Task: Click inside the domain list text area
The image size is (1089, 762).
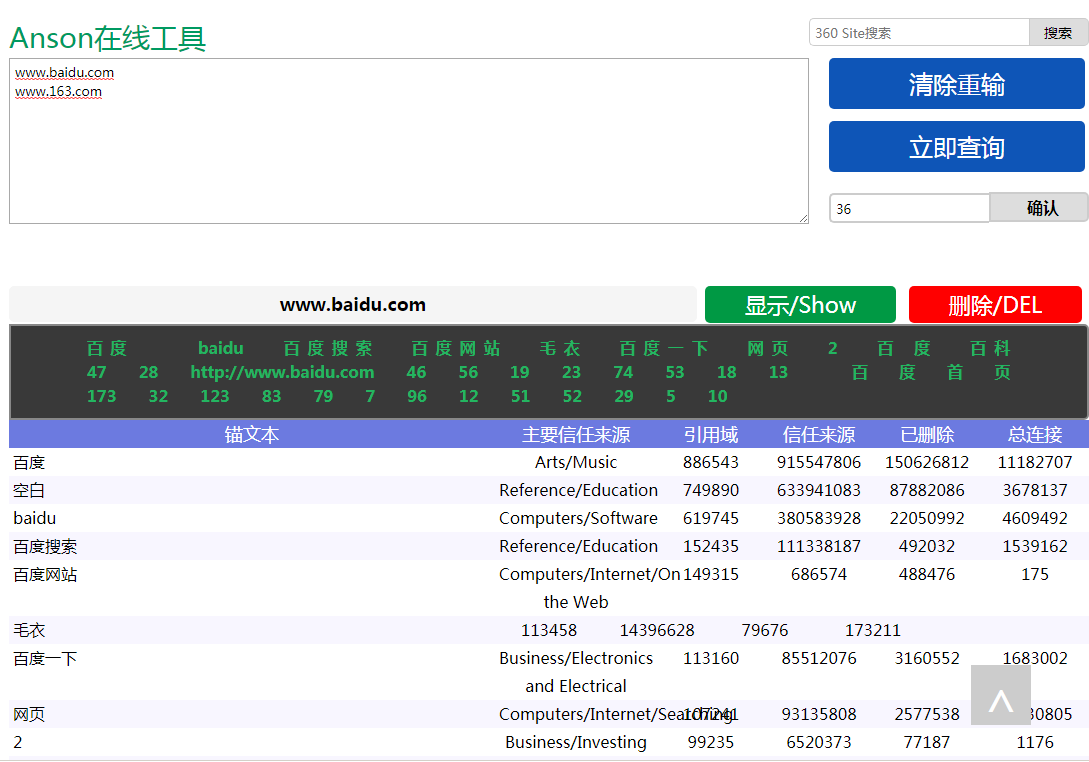Action: click(x=408, y=150)
